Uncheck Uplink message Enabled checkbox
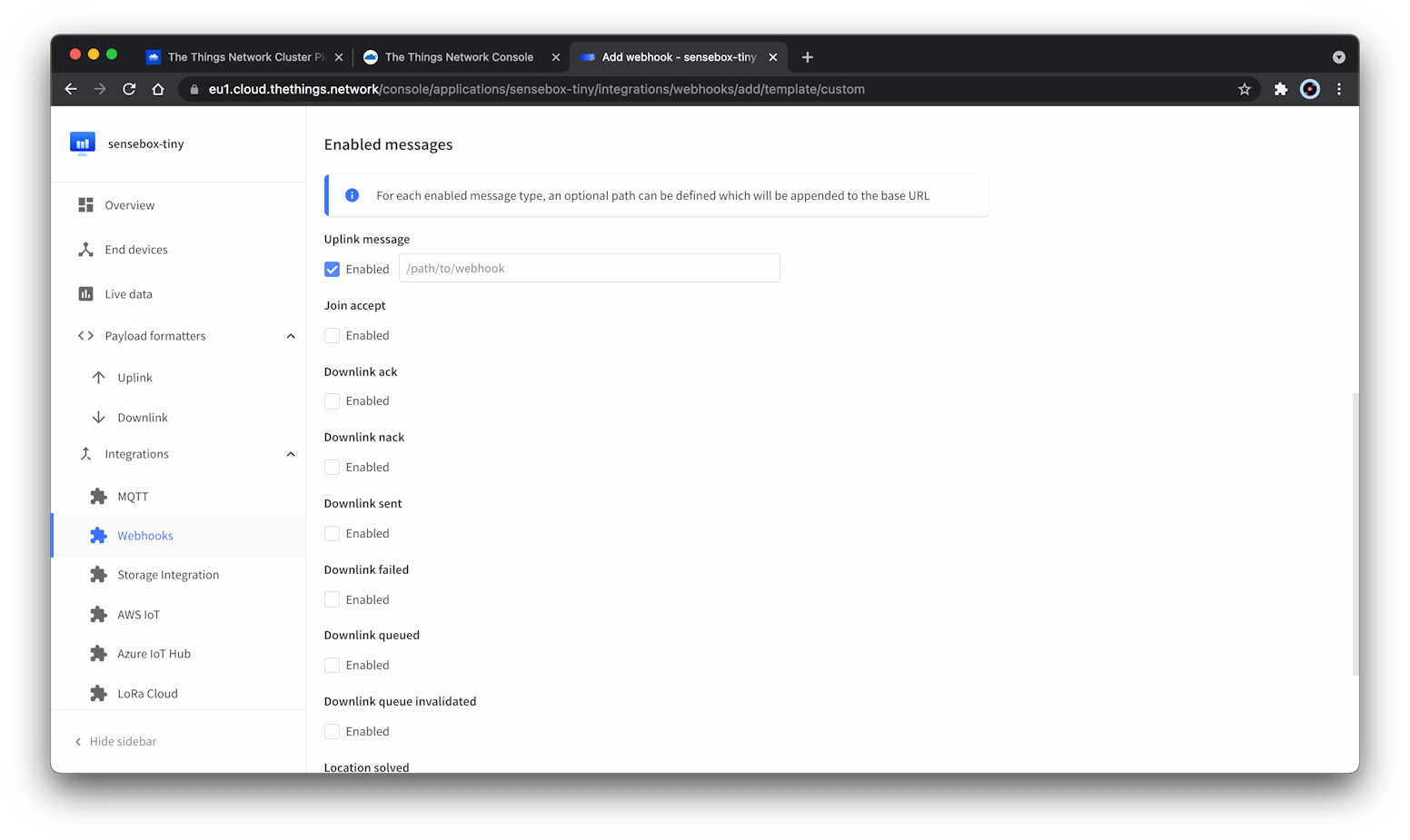 pos(333,269)
